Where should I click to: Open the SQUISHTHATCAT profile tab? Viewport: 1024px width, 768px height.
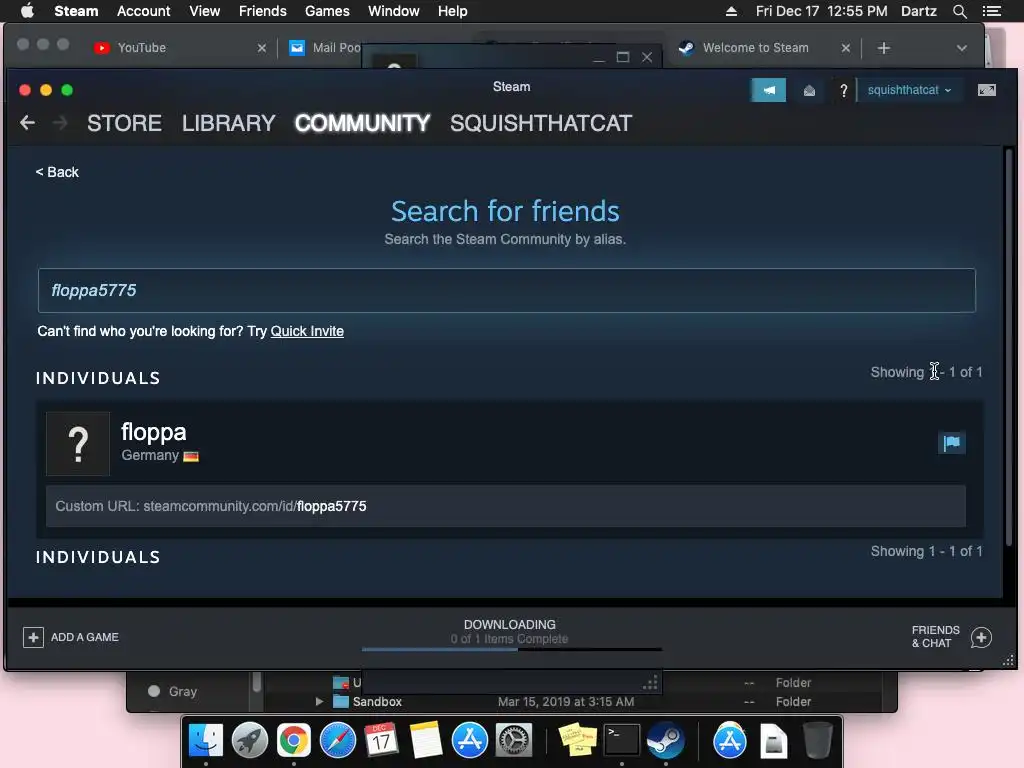(541, 123)
